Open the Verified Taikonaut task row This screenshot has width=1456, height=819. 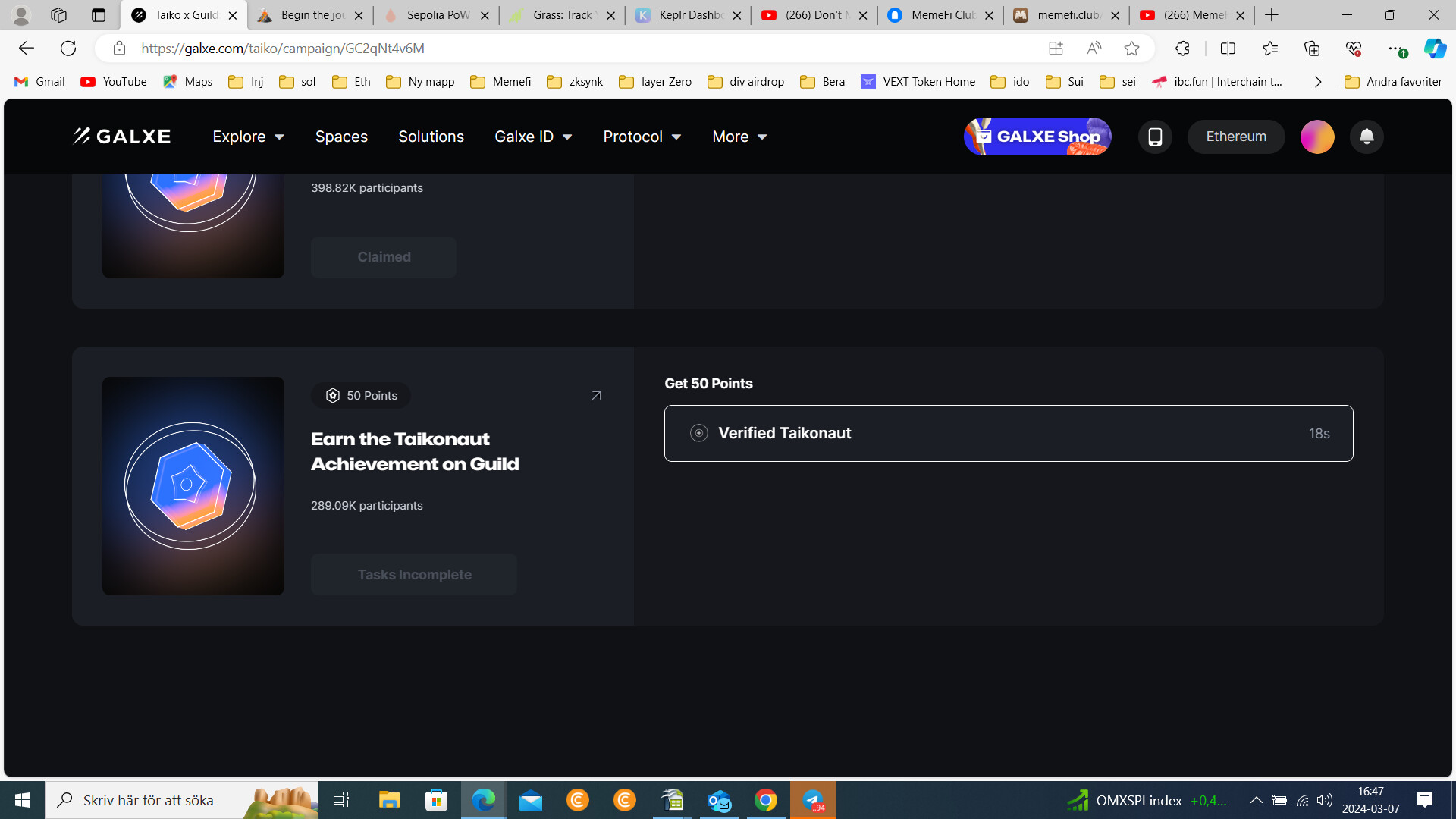[1009, 433]
